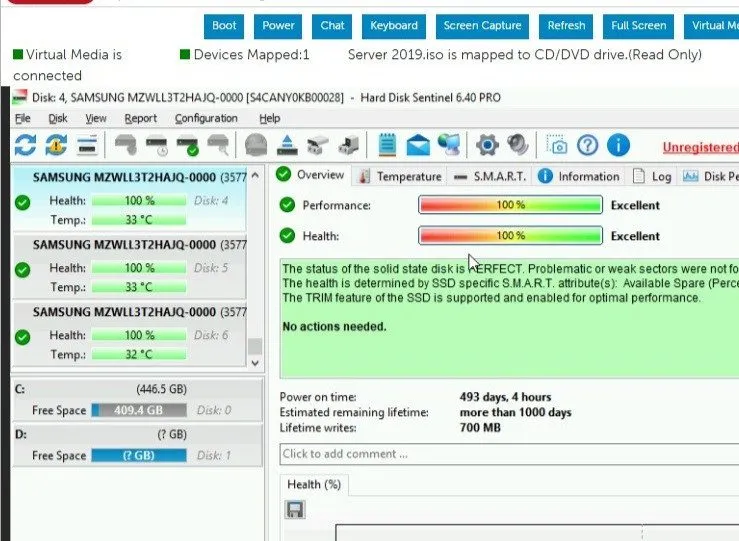
Task: Switch to the S.M.A.R.T. tab
Action: click(489, 176)
